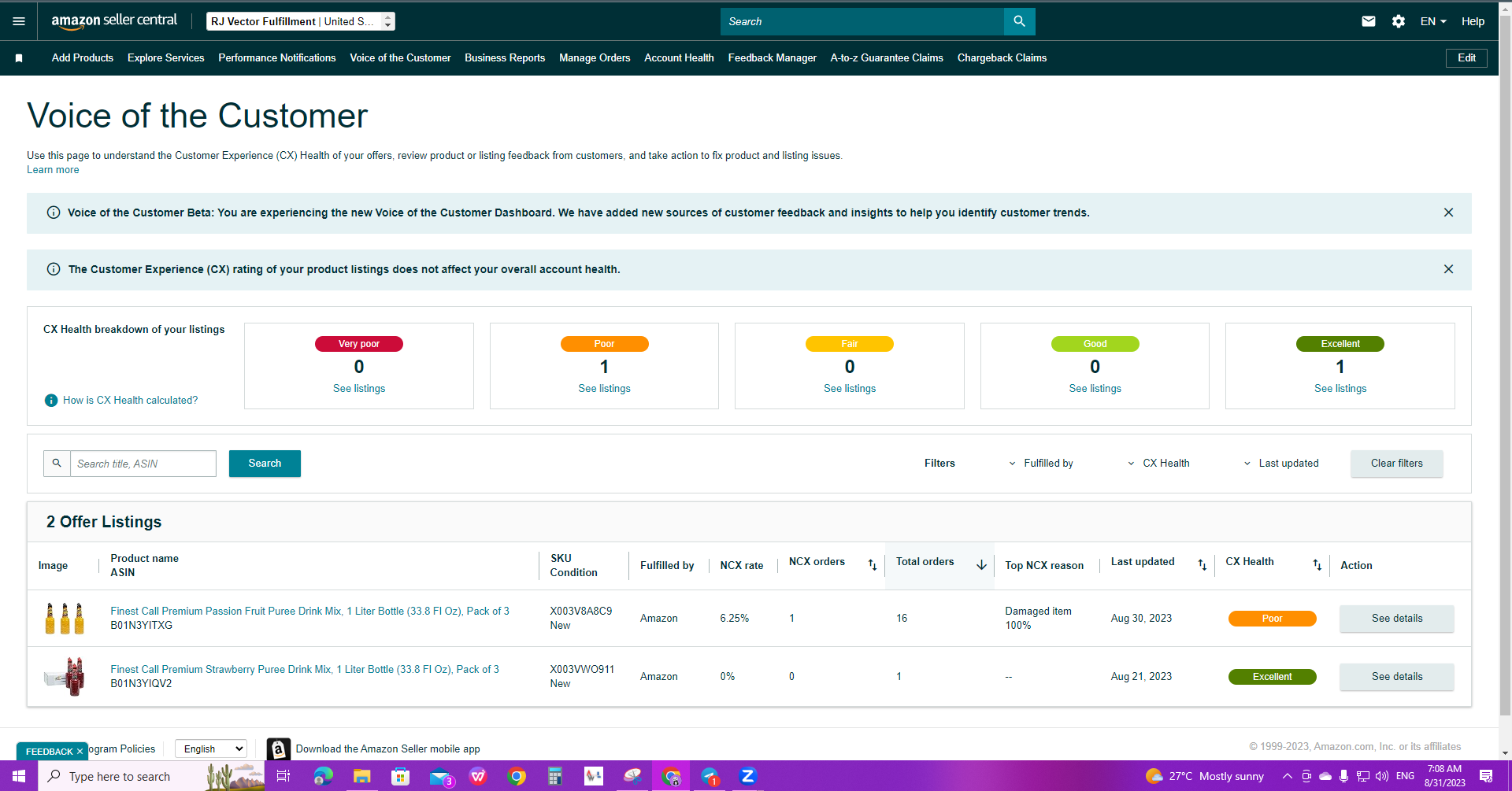Open the Mail app in taskbar
1512x791 pixels.
tap(440, 776)
